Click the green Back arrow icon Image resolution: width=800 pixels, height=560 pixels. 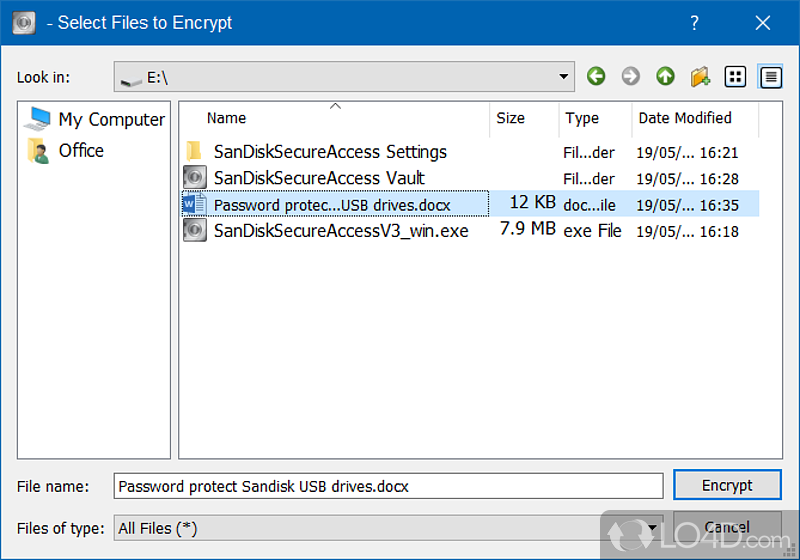pyautogui.click(x=596, y=76)
